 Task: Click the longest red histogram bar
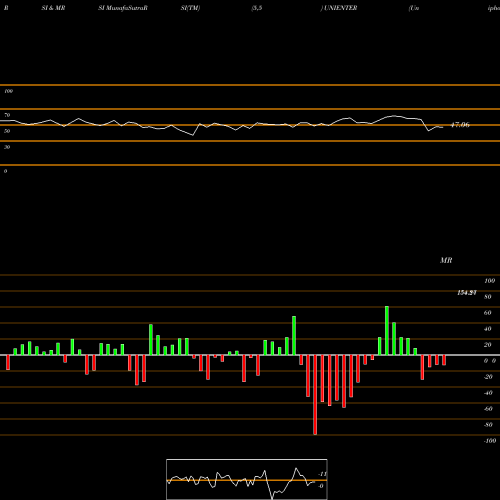coord(315,395)
